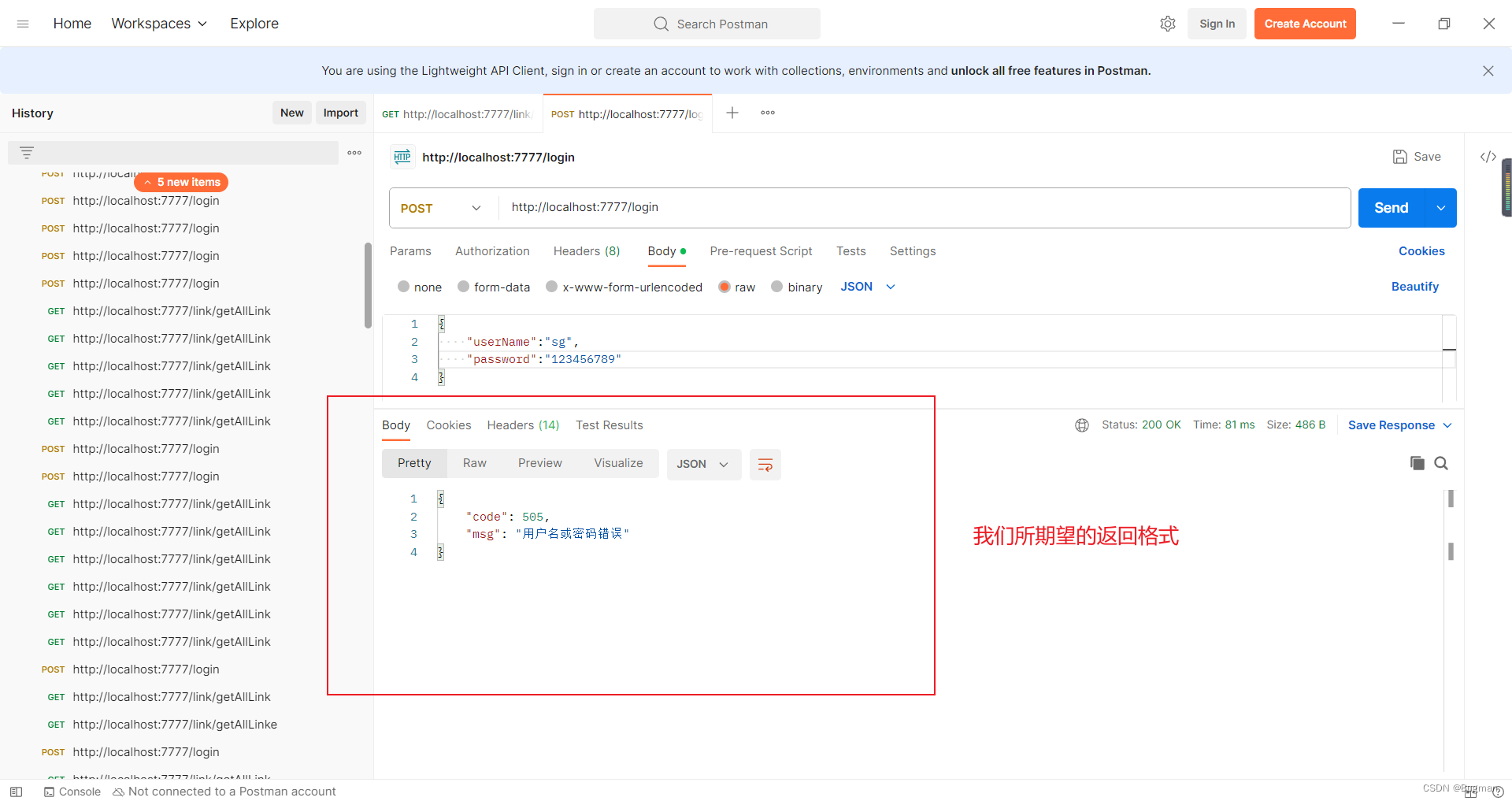
Task: Expand Save Response options
Action: pos(1447,425)
